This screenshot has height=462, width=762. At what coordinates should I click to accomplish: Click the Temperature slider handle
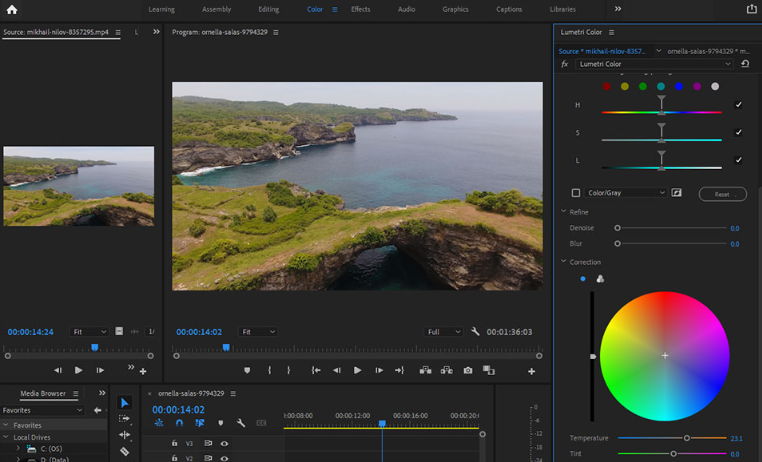(687, 438)
